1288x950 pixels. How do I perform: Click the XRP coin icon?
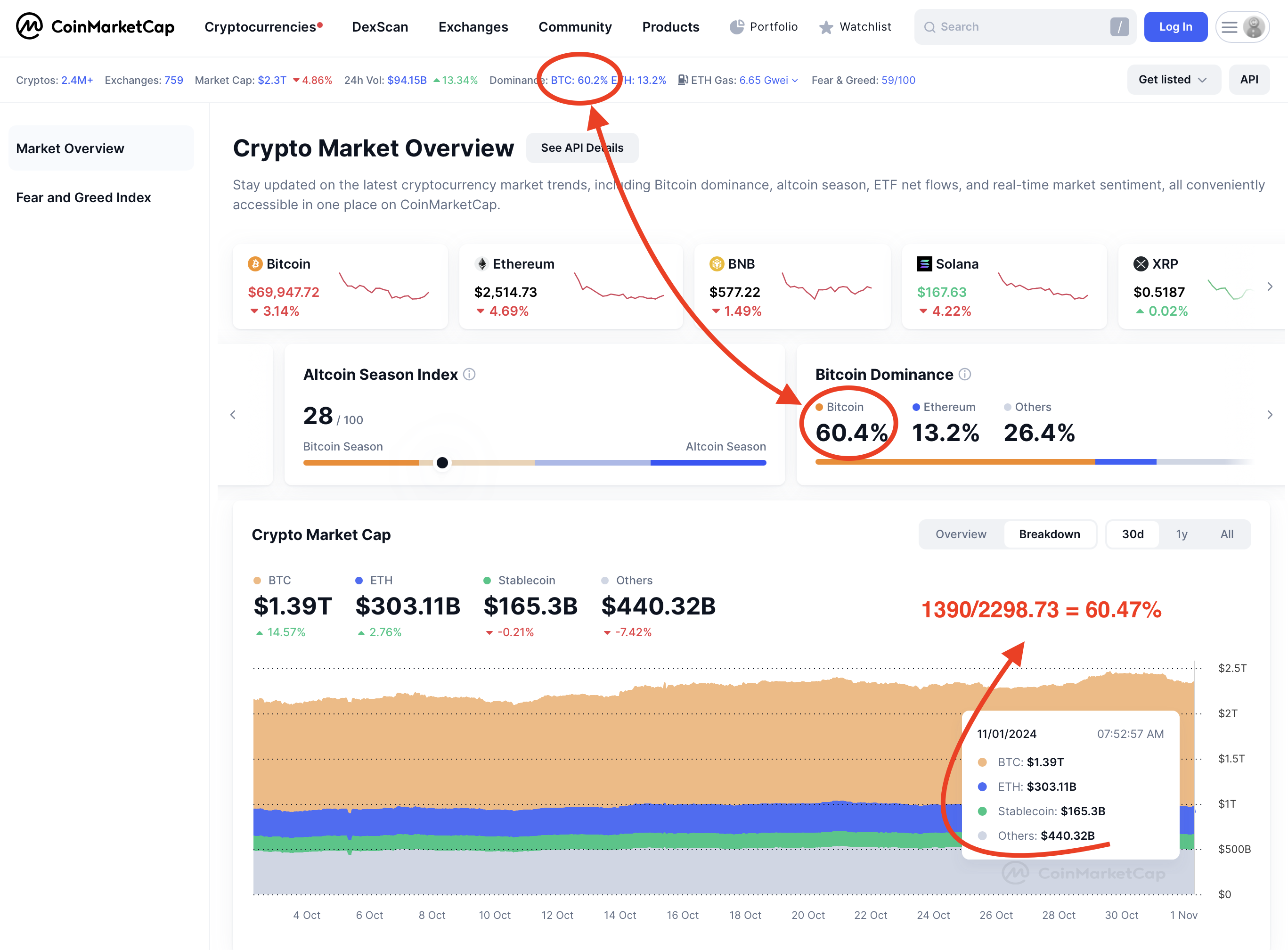(x=1141, y=264)
